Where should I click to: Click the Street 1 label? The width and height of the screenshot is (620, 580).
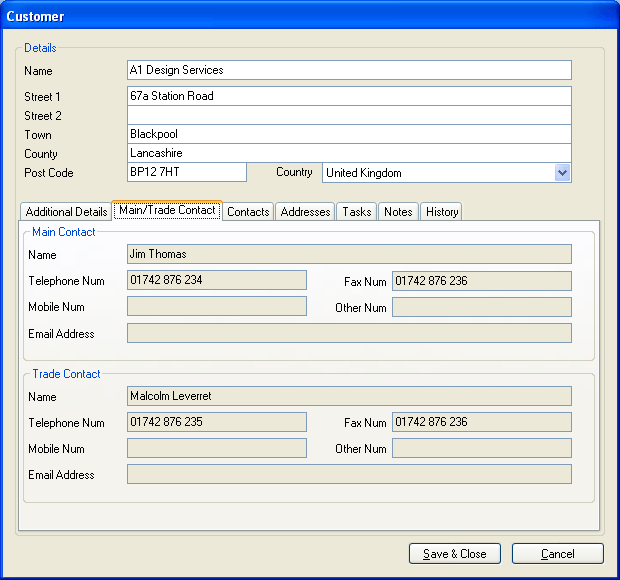42,96
